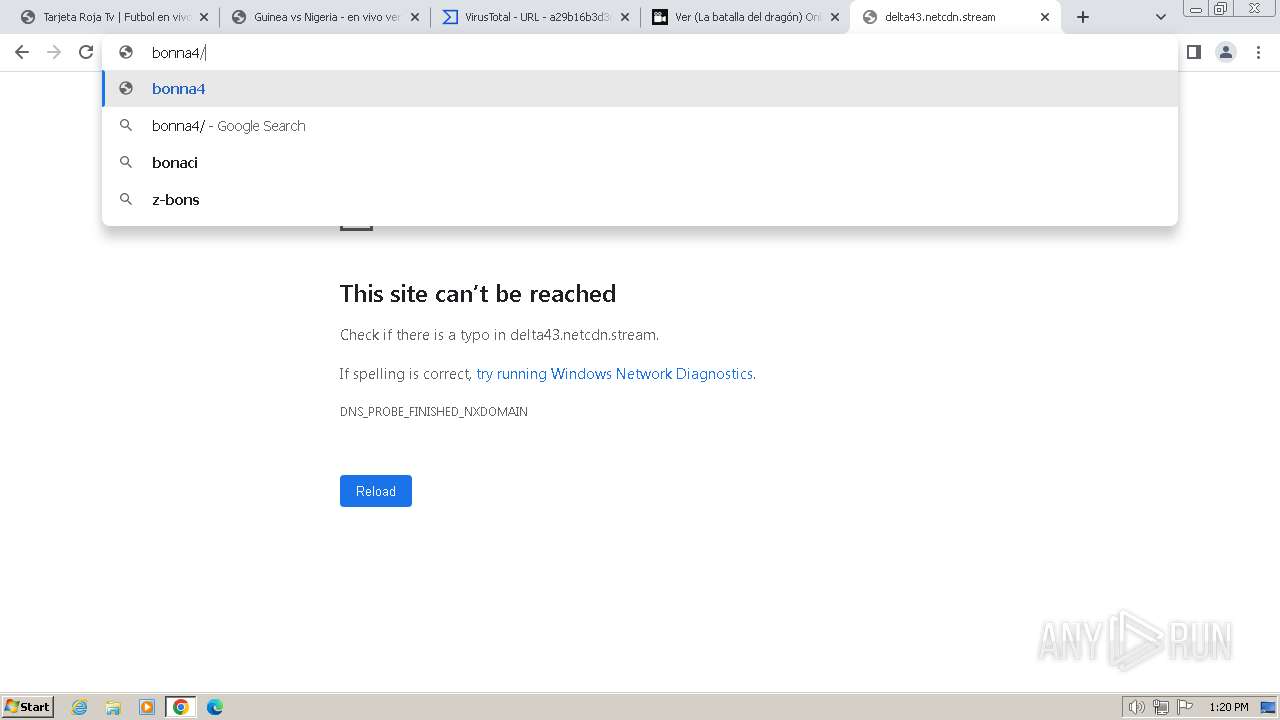Select the Chrome icon in the taskbar

pyautogui.click(x=181, y=707)
